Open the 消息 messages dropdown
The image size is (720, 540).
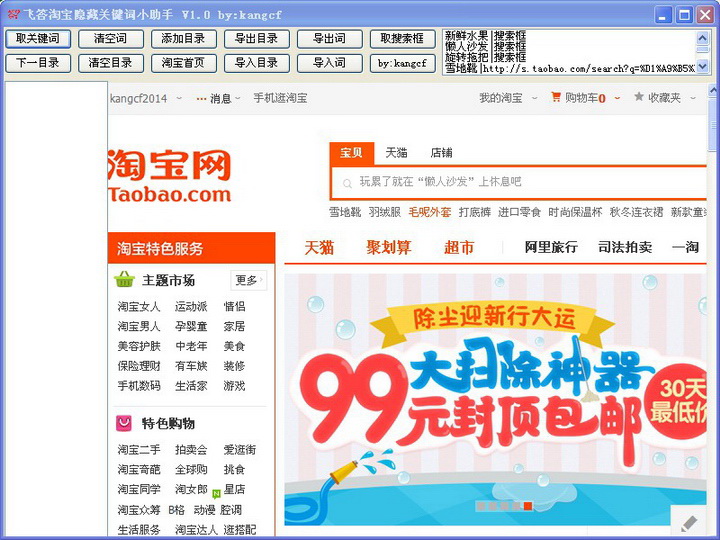coord(219,98)
